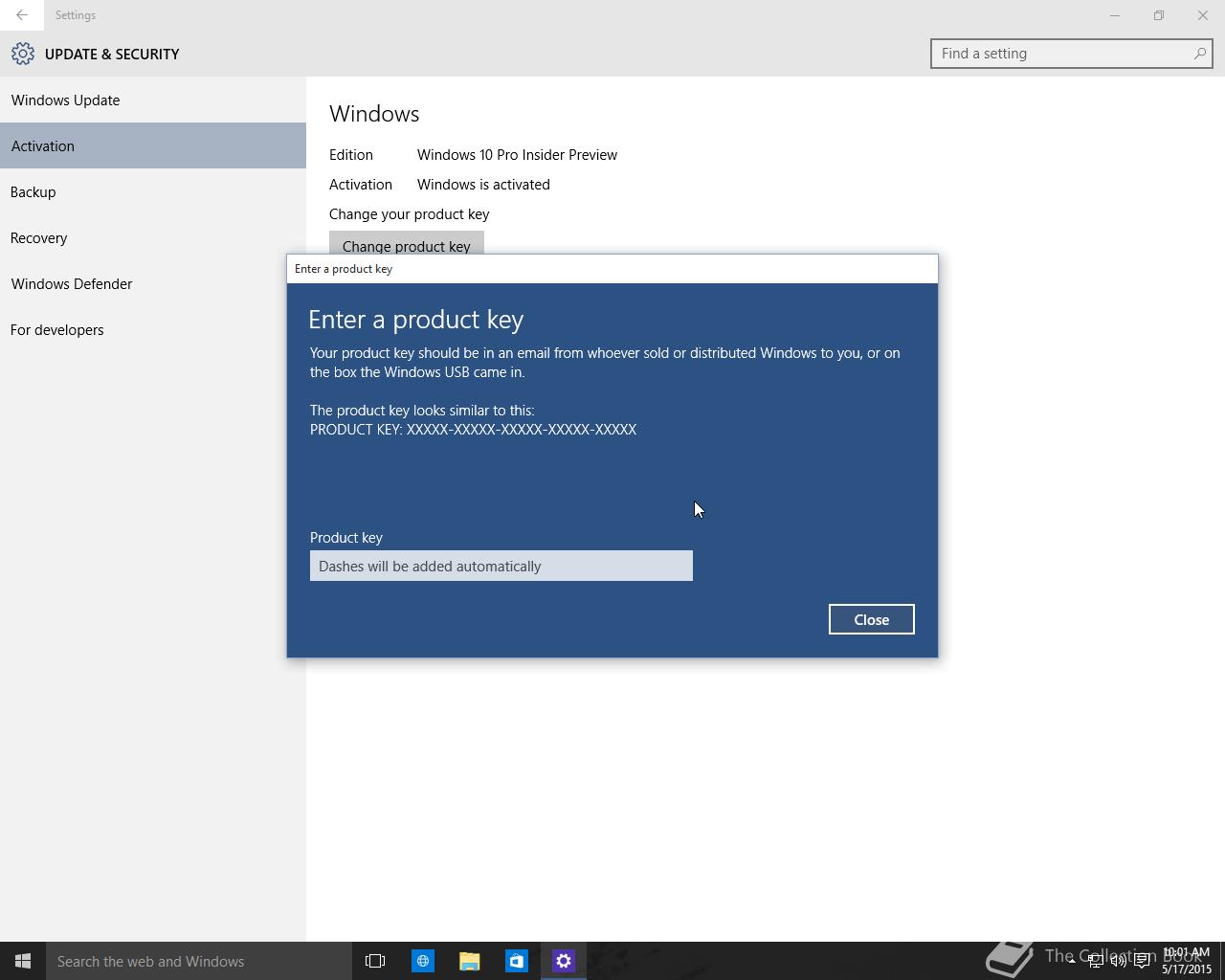Click the Windows 10 Pro Insider Preview text
This screenshot has width=1225, height=980.
coord(517,154)
